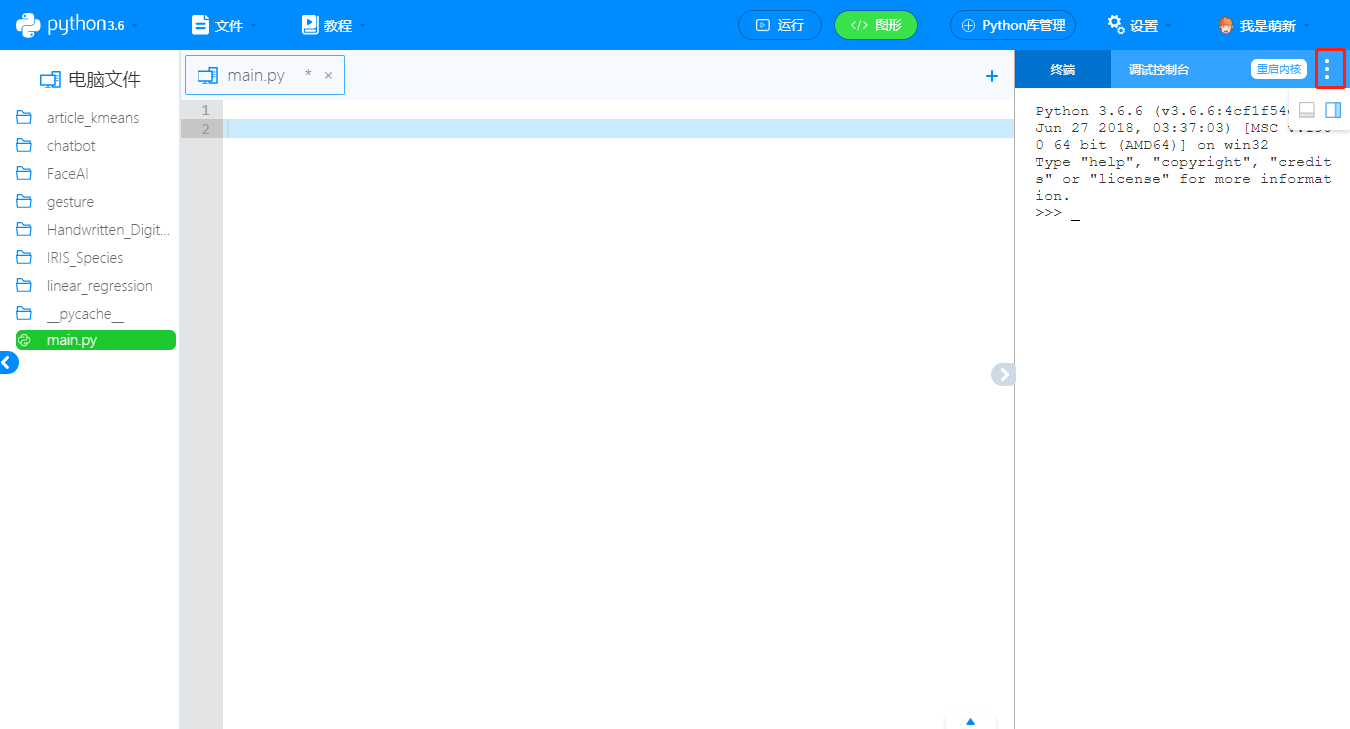Expand the 设置 settings dropdown

1139,25
